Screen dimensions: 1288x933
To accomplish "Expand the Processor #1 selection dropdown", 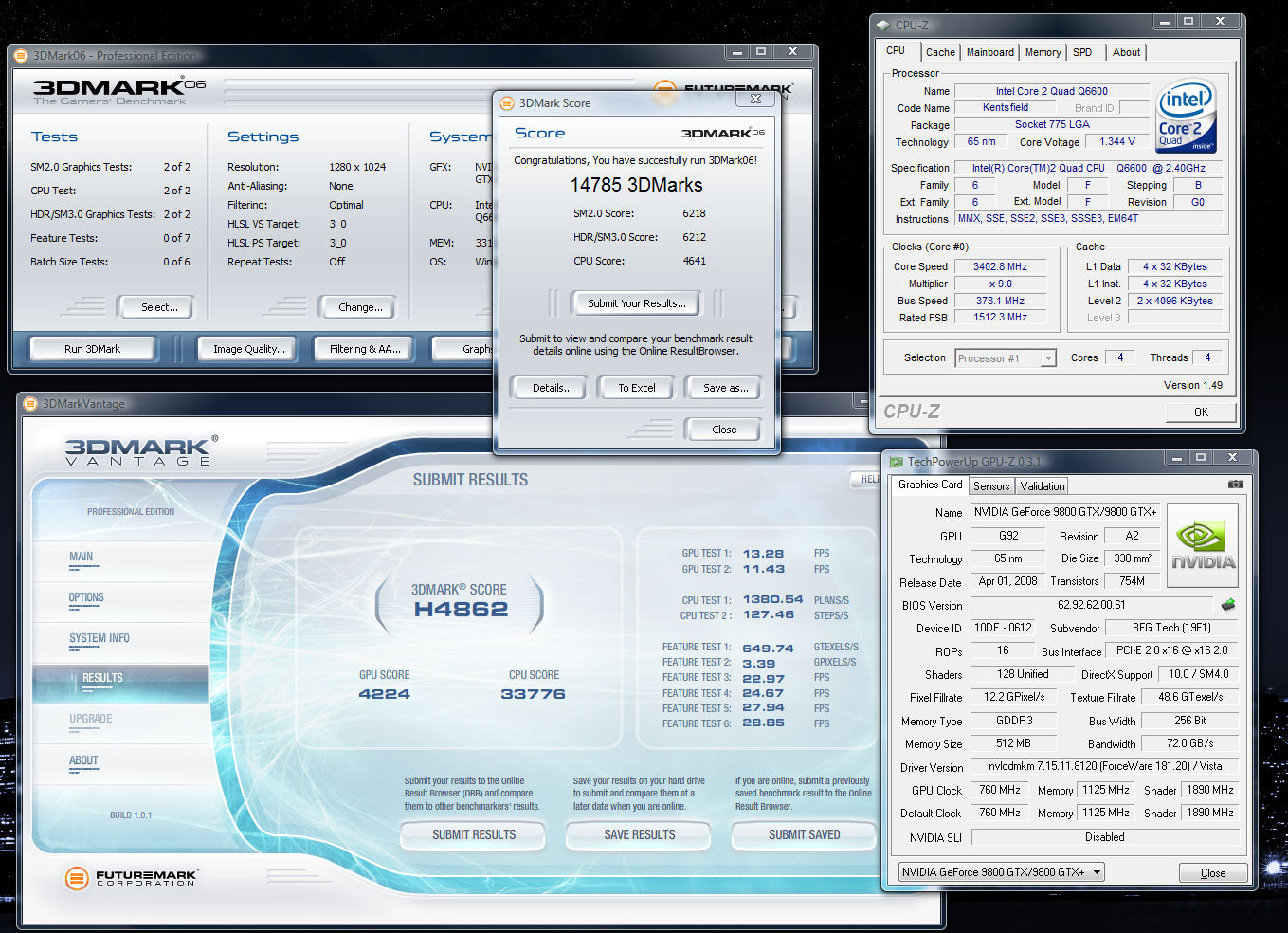I will tap(1047, 358).
